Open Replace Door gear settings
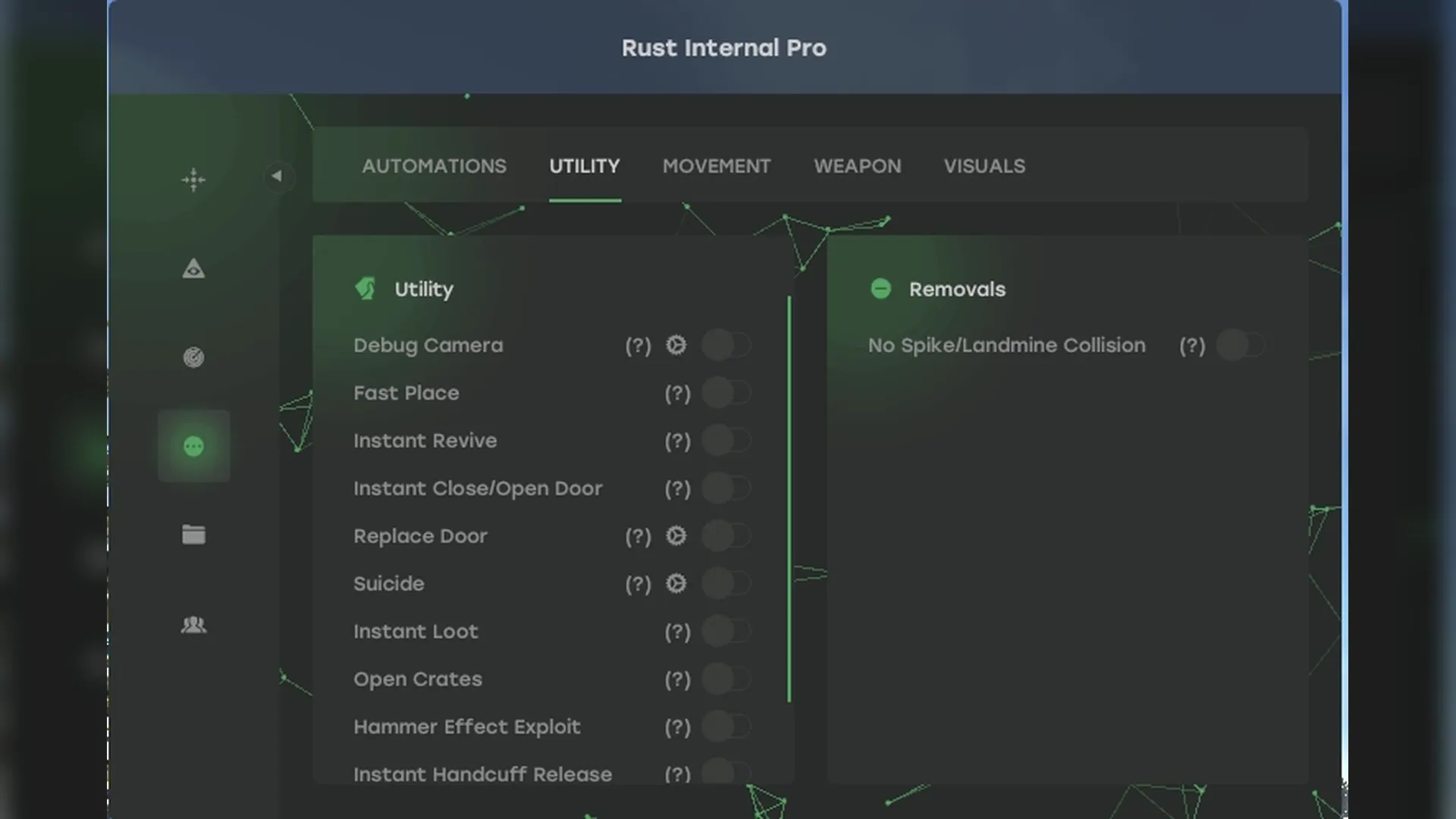The height and width of the screenshot is (819, 1456). tap(676, 536)
